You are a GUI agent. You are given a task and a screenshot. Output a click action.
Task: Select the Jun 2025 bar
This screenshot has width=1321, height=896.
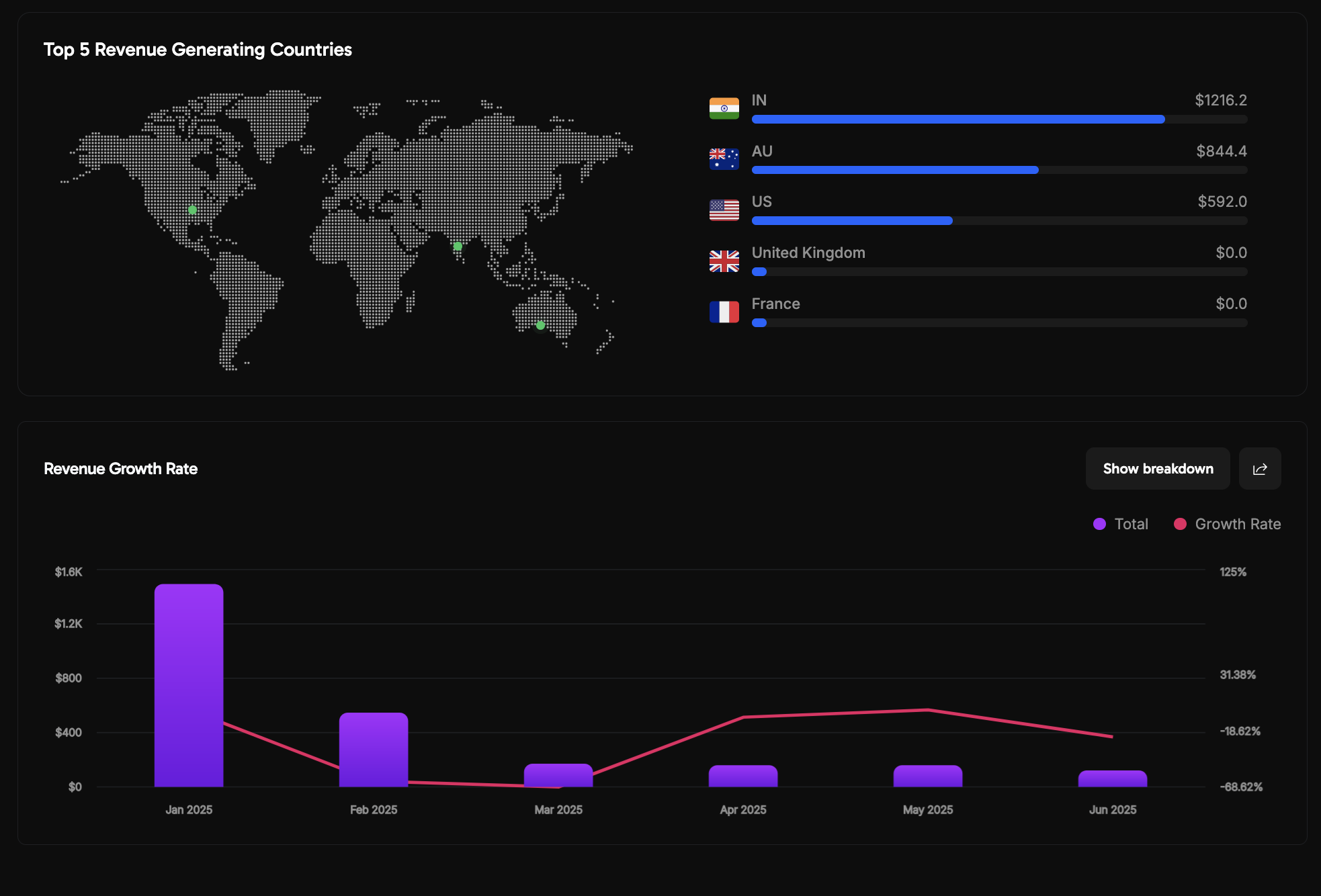1112,778
